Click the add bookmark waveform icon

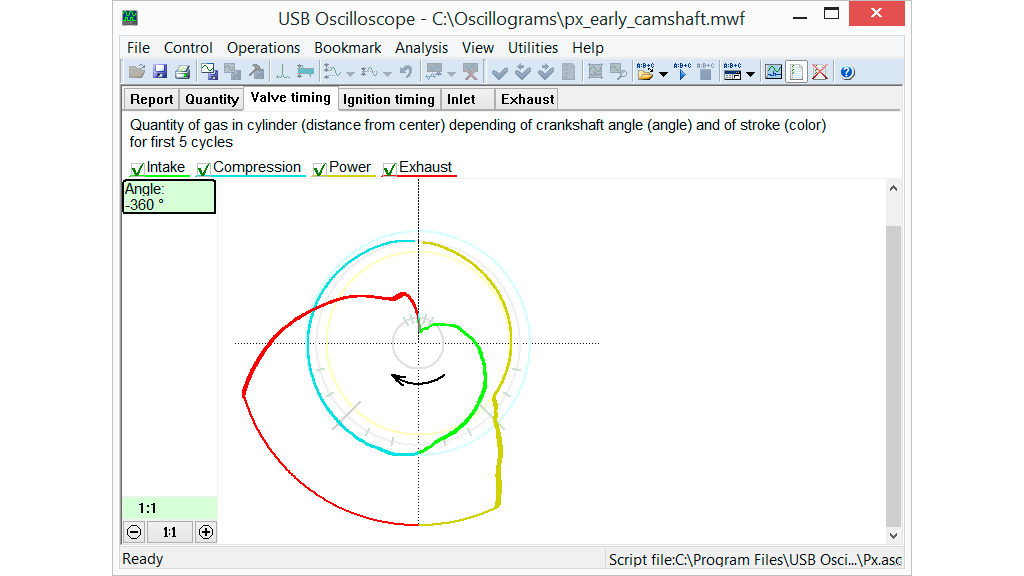coord(434,72)
